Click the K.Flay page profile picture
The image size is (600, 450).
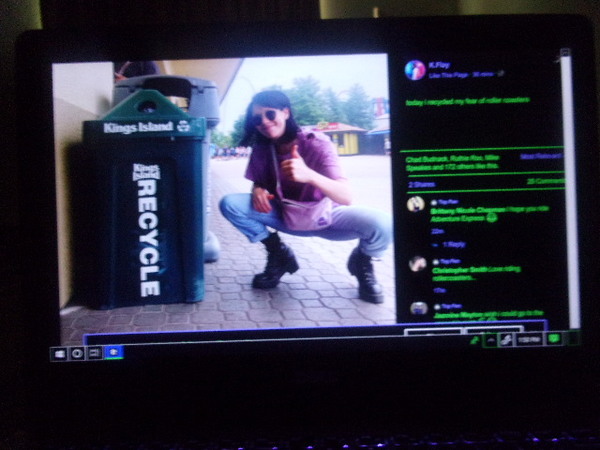click(x=414, y=69)
